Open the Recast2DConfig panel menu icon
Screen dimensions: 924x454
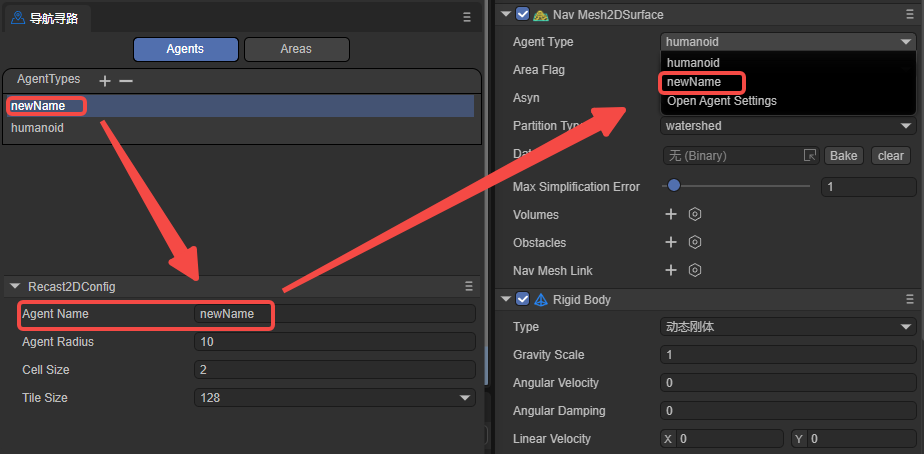468,286
